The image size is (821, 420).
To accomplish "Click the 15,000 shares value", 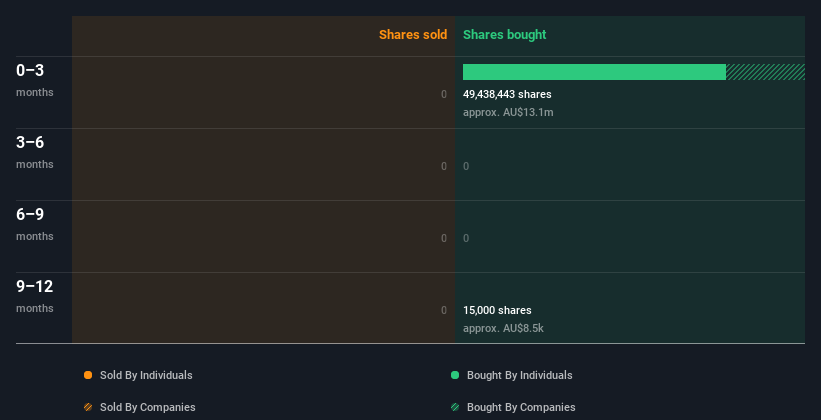I will (497, 310).
